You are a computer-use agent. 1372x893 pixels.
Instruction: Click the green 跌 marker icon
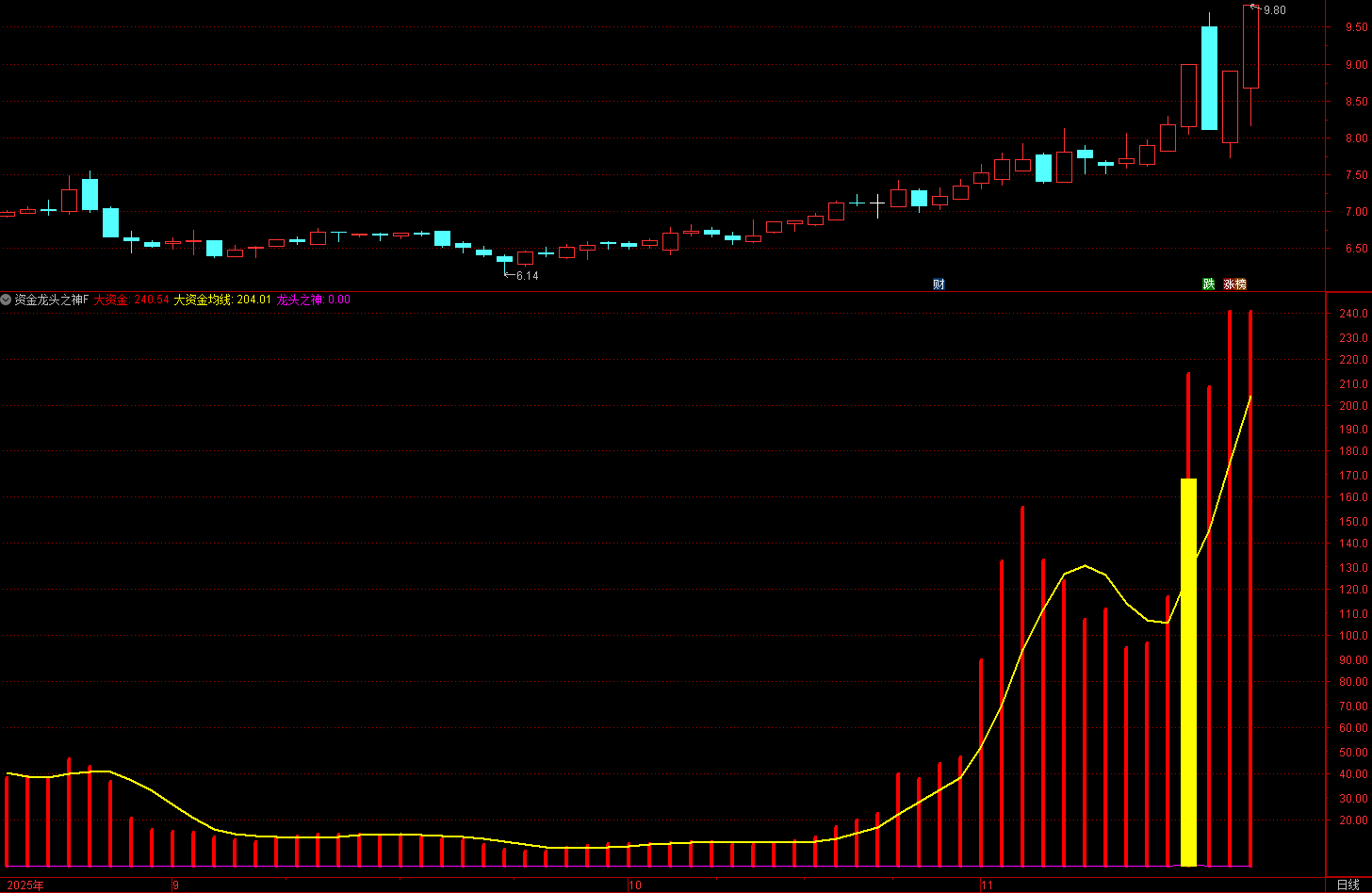pos(1208,284)
